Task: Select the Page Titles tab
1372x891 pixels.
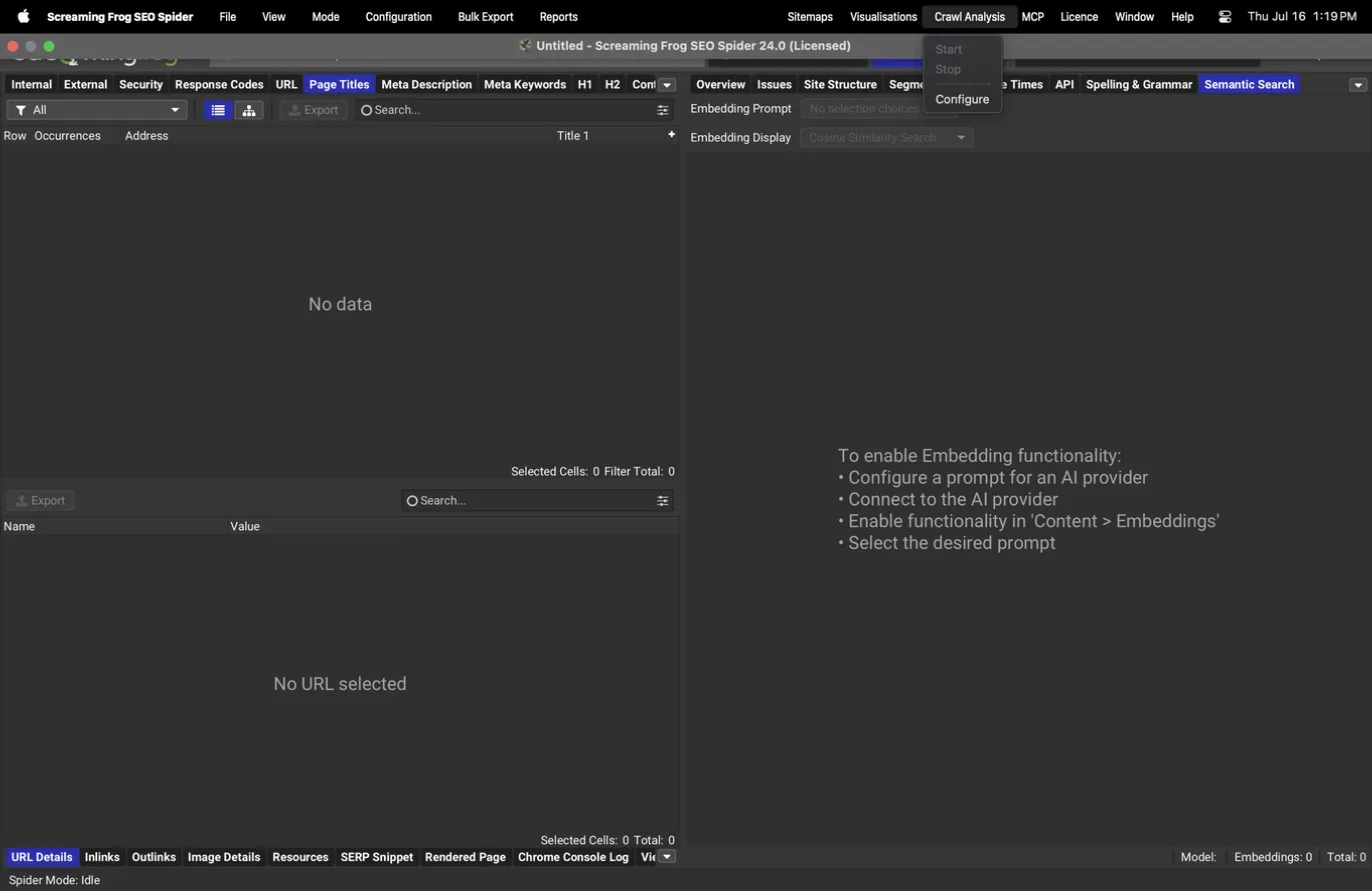Action: (339, 85)
